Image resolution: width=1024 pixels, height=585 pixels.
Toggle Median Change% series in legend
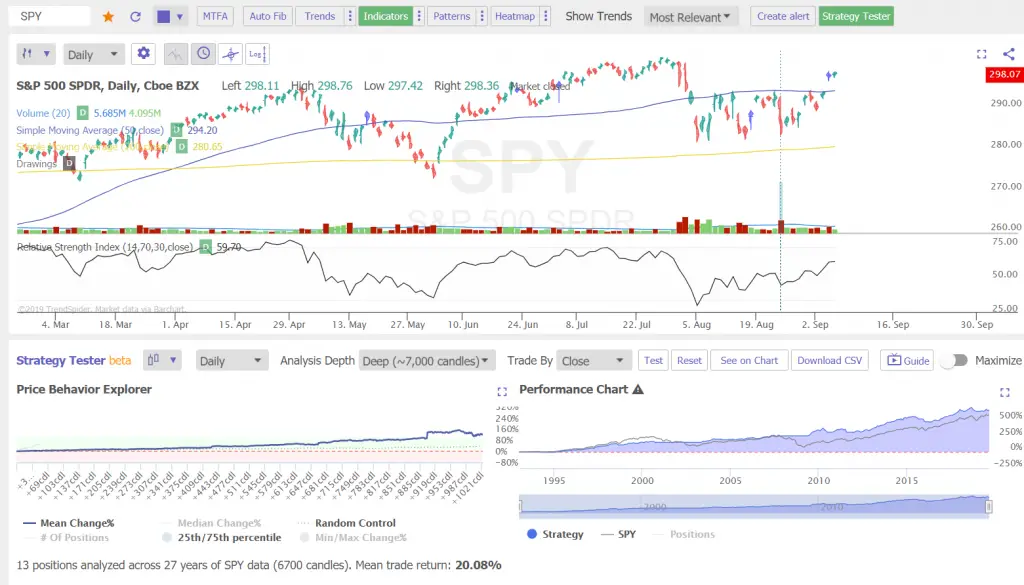pyautogui.click(x=211, y=523)
